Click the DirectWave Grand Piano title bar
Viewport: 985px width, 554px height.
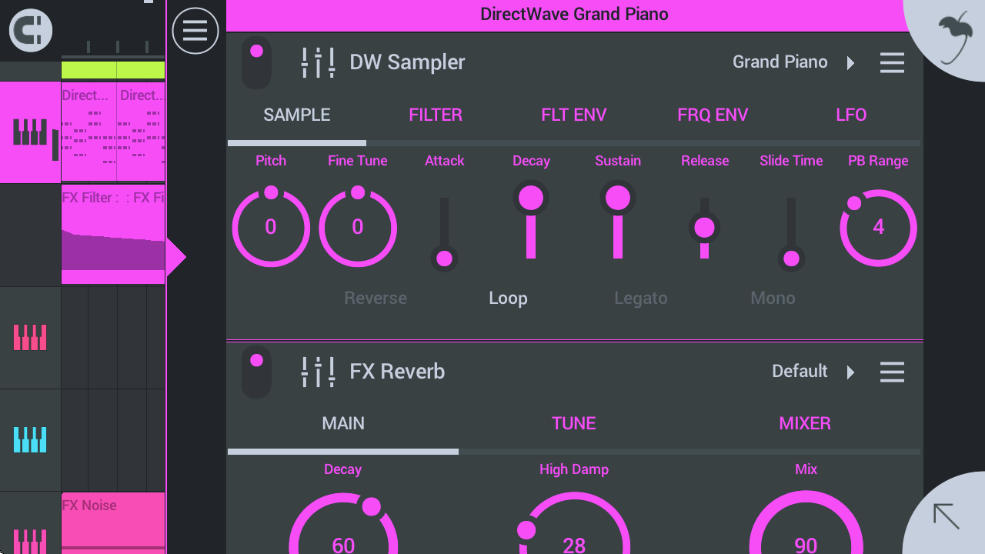pos(574,14)
